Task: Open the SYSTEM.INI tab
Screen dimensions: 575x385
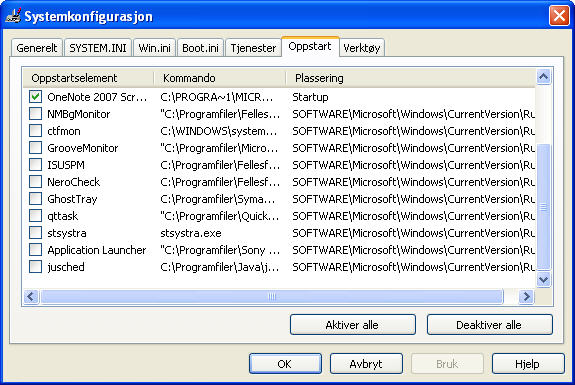Action: 98,48
